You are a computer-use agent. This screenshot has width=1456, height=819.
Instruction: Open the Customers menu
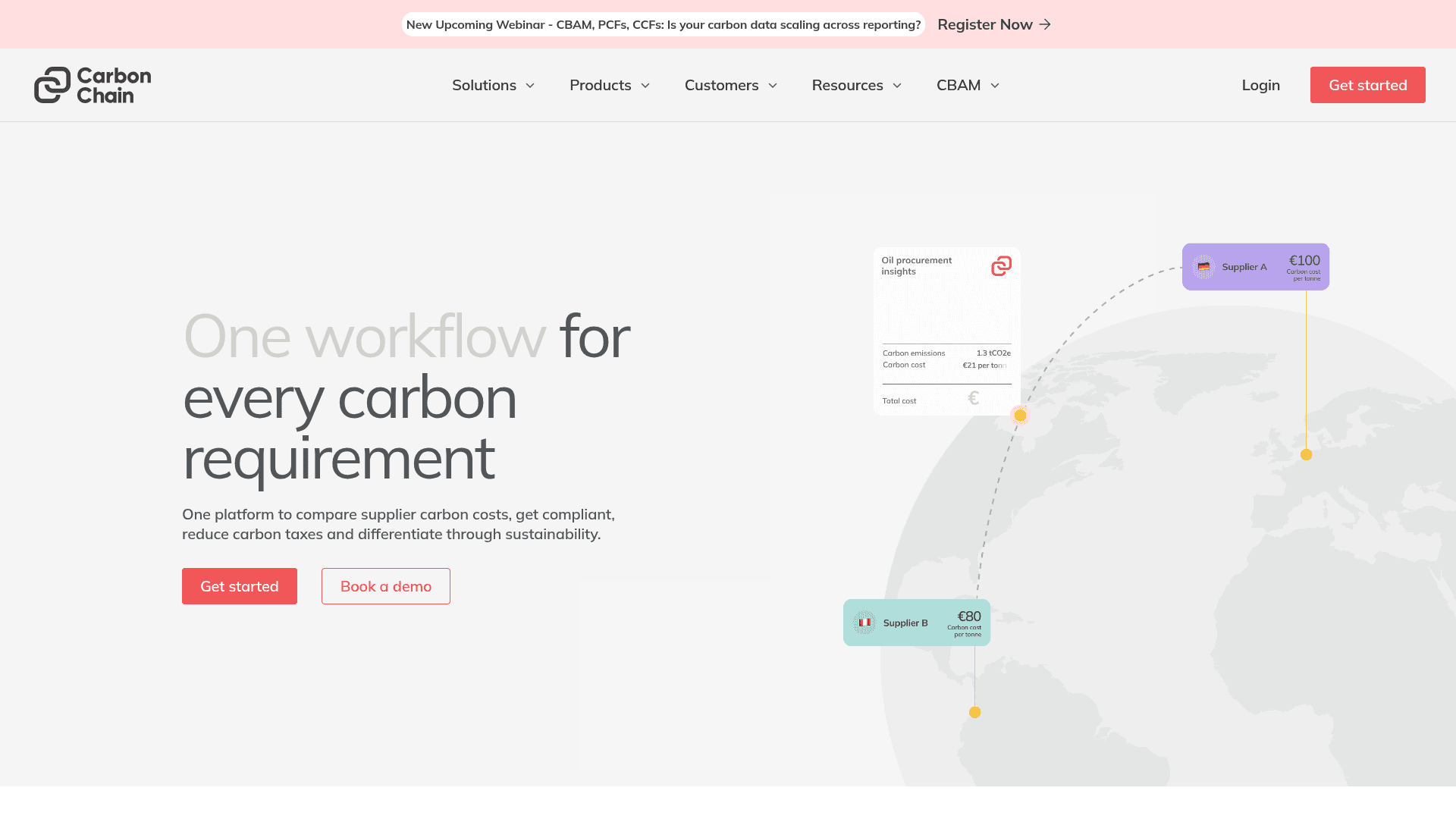point(731,85)
